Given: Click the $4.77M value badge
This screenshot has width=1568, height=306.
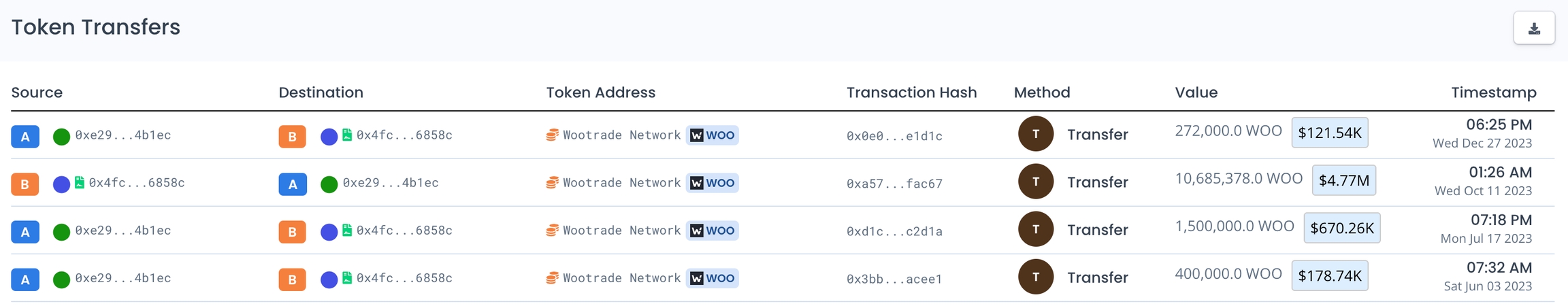Looking at the screenshot, I should click(x=1343, y=180).
